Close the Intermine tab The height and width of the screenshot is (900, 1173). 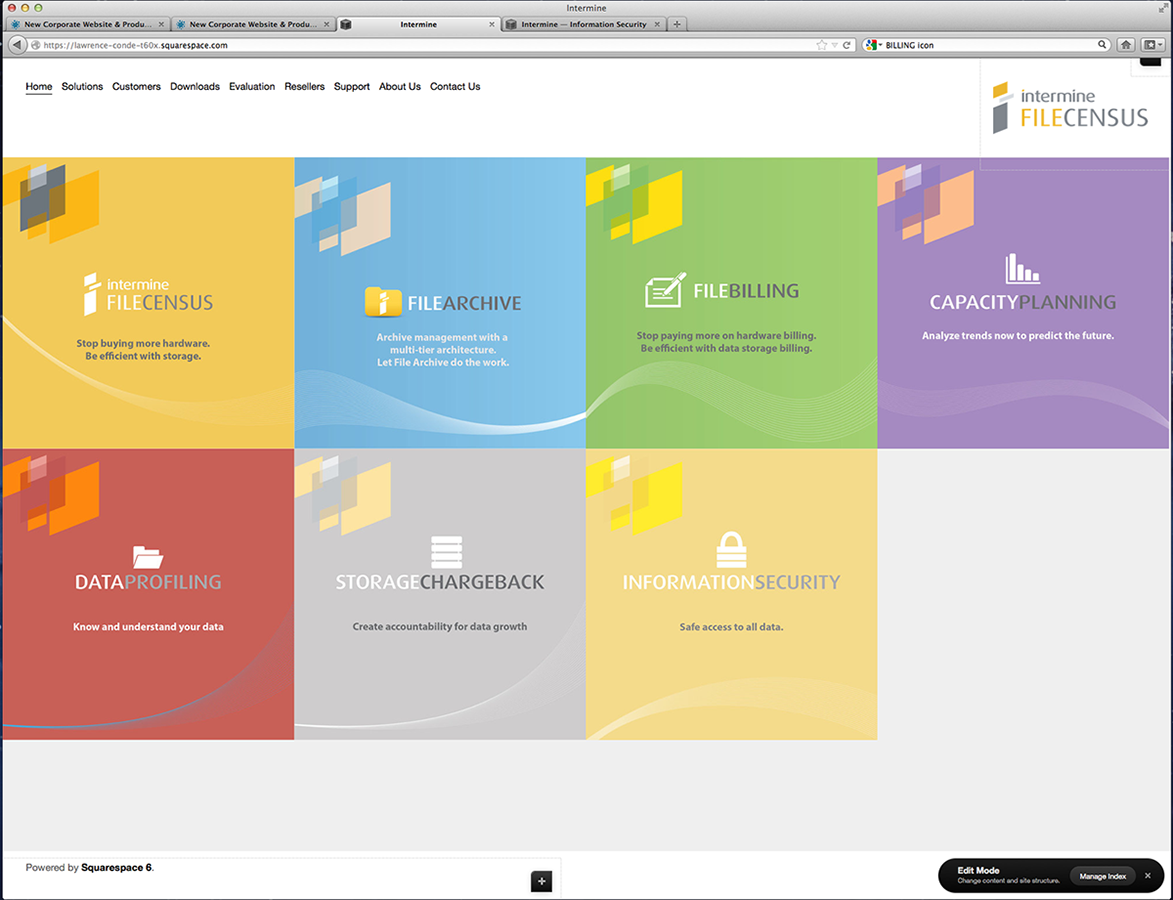(491, 24)
